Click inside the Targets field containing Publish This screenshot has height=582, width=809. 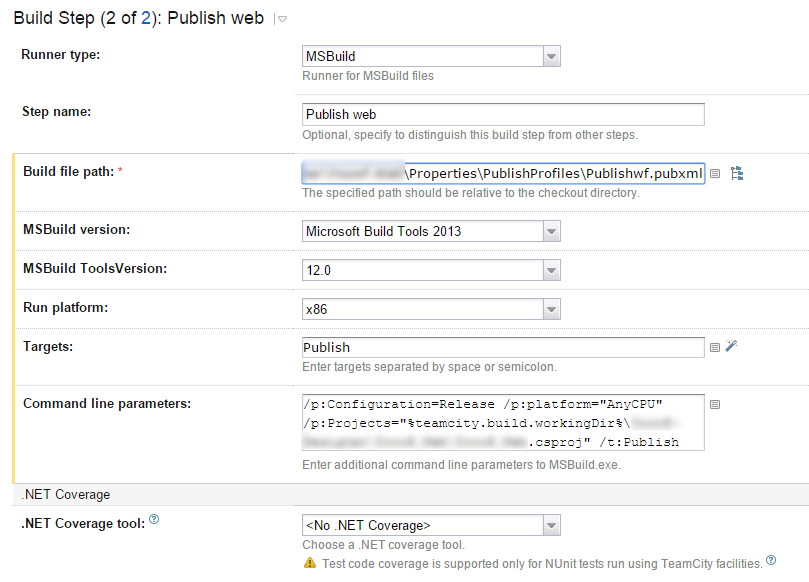[x=503, y=347]
